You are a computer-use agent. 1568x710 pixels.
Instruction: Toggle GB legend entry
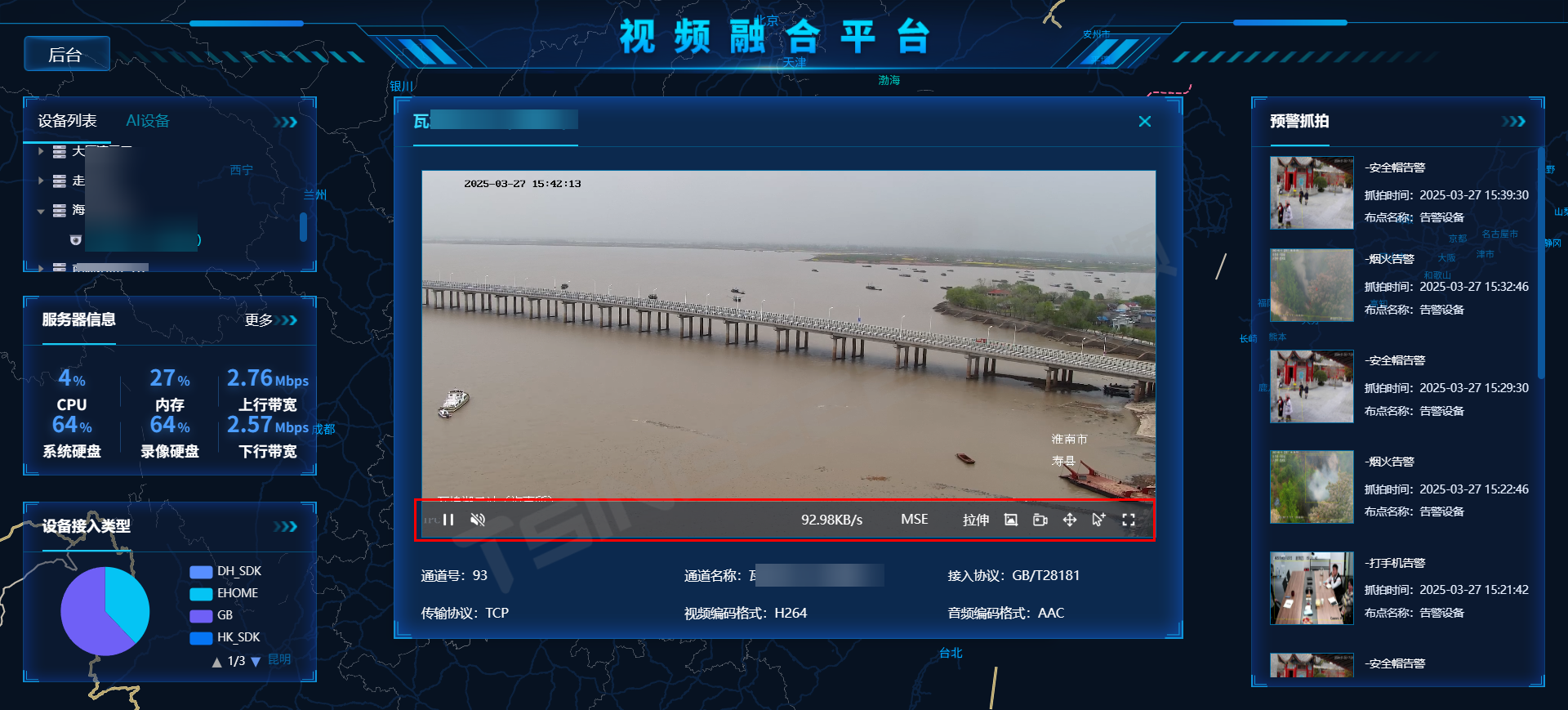(x=212, y=615)
